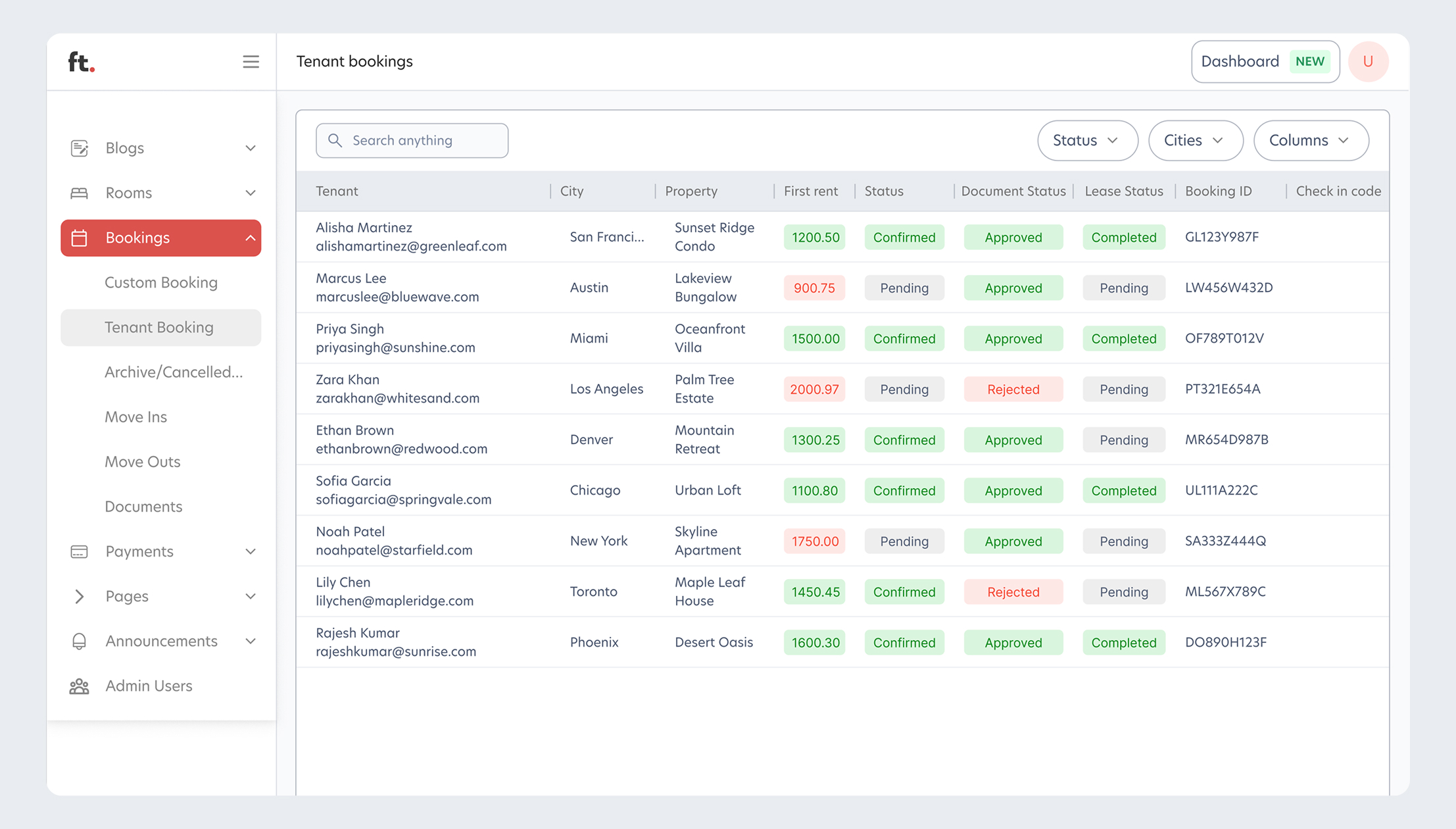Viewport: 1456px width, 829px height.
Task: Select the Bookings calendar icon
Action: click(x=80, y=238)
